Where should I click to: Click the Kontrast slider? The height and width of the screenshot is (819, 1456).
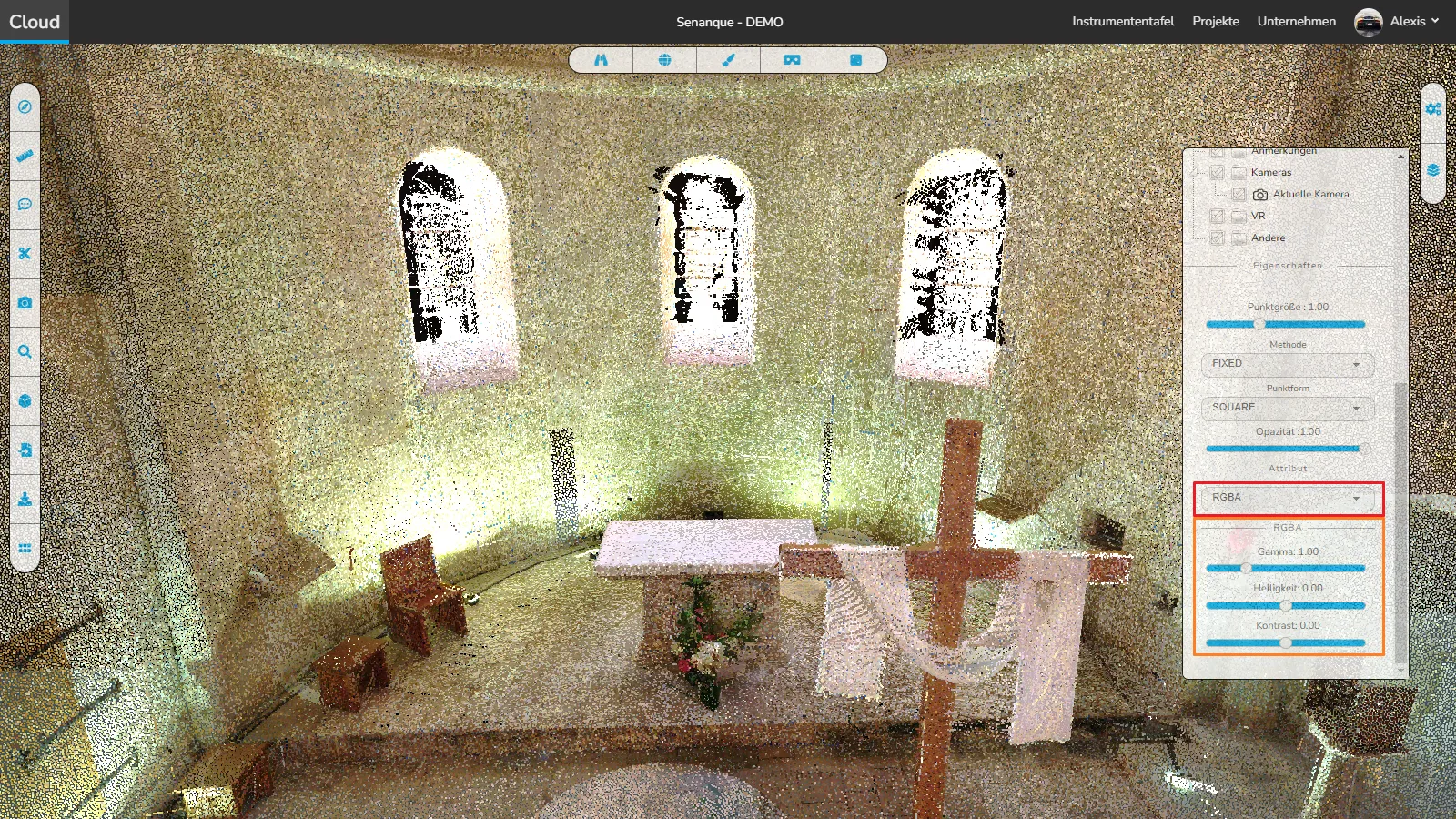pos(1286,643)
